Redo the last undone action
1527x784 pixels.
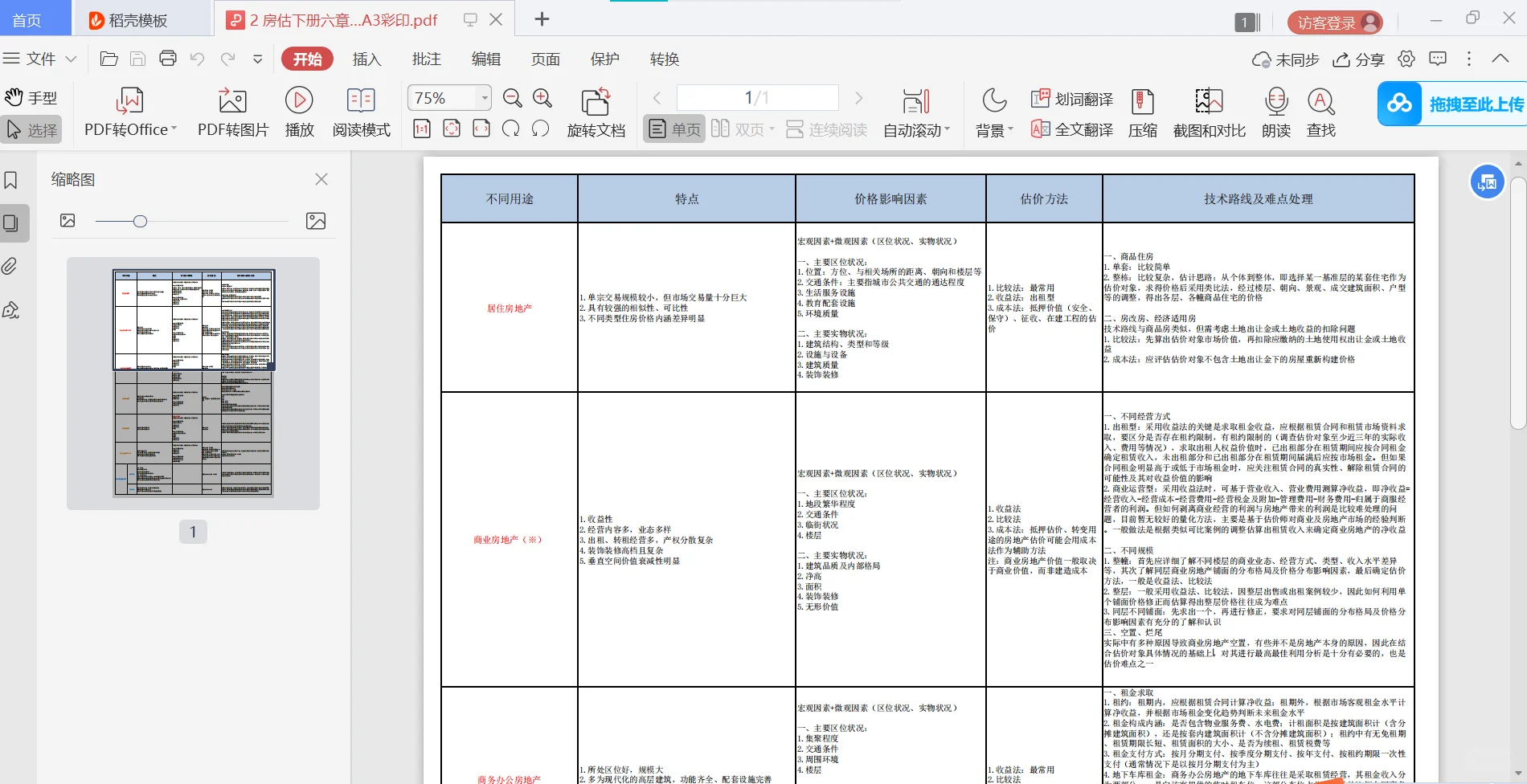tap(227, 59)
